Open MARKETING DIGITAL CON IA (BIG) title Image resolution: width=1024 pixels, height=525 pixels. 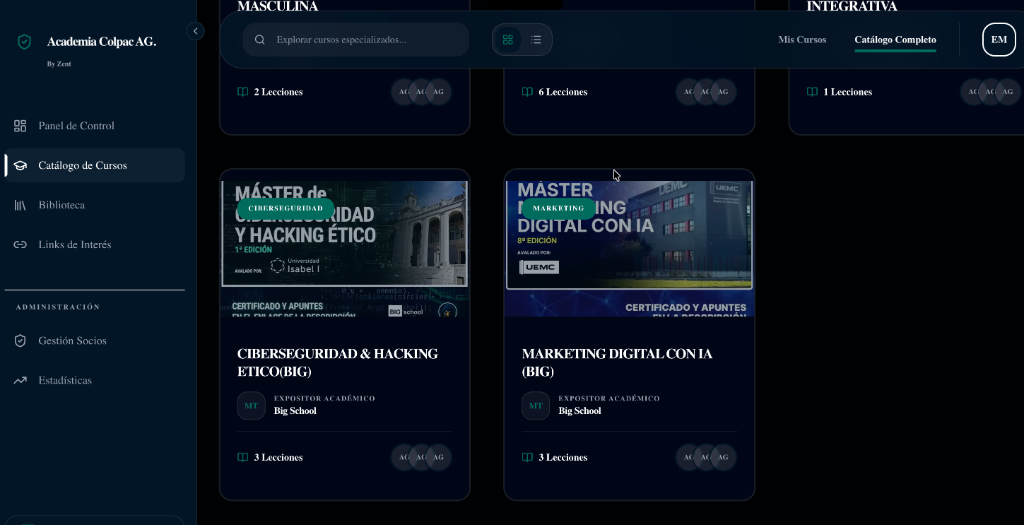coord(616,362)
